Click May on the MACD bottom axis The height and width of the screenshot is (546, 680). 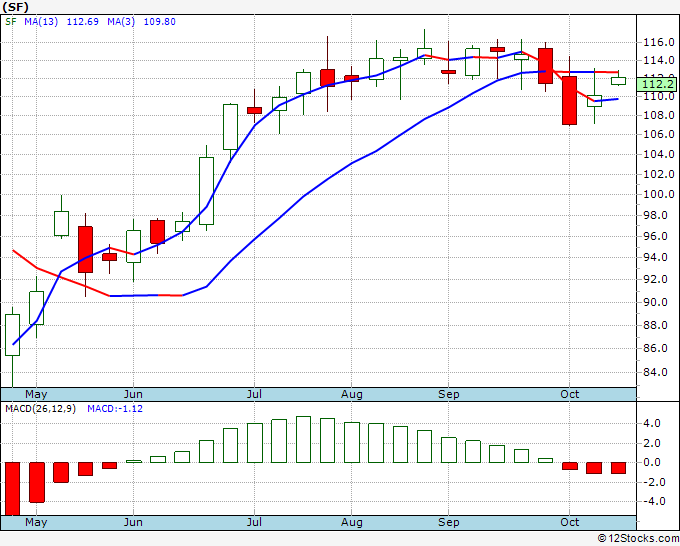[36, 522]
